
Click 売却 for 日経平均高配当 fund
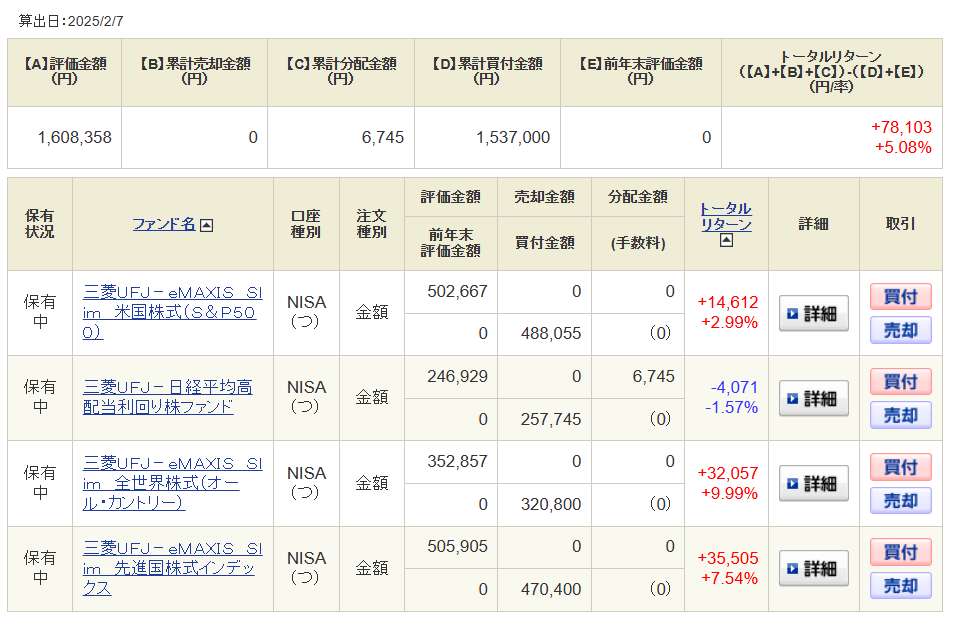click(x=901, y=415)
